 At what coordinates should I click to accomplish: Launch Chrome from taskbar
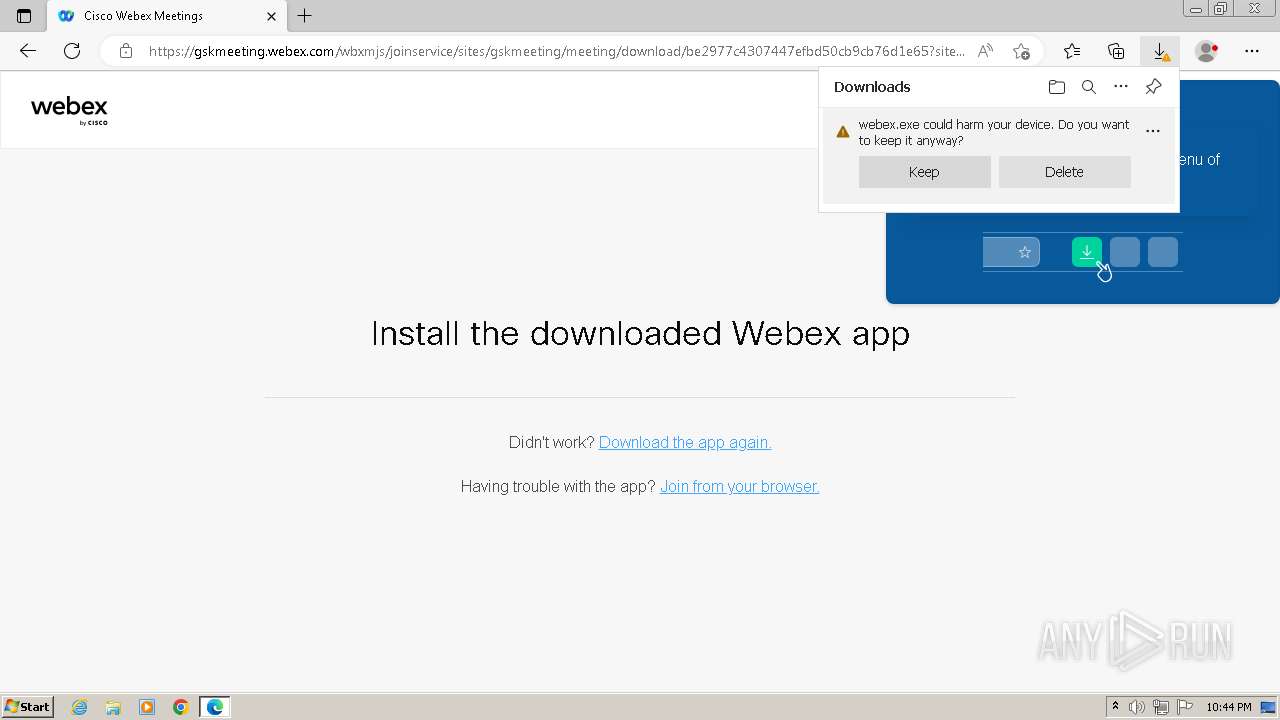coord(180,707)
